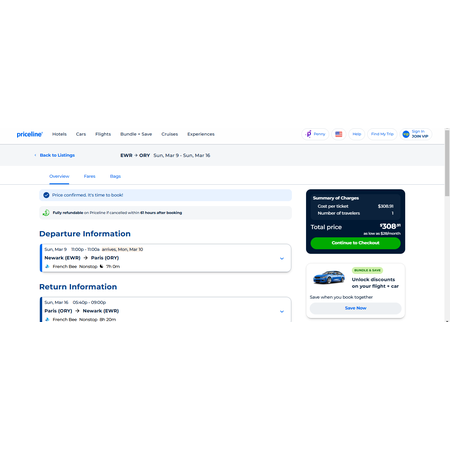Click the Priceline logo
The image size is (450, 450).
30,134
